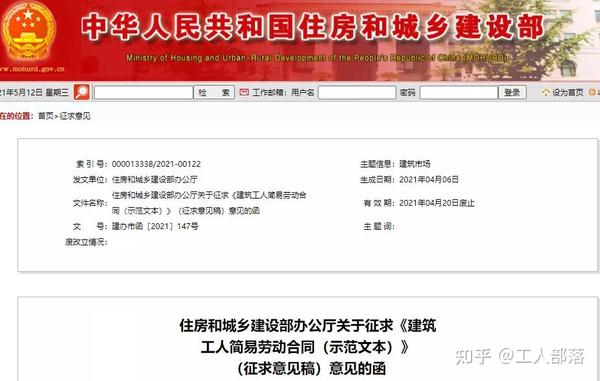Image resolution: width=600 pixels, height=381 pixels.
Task: Click subject info 建筑市场
Action: pyautogui.click(x=415, y=164)
